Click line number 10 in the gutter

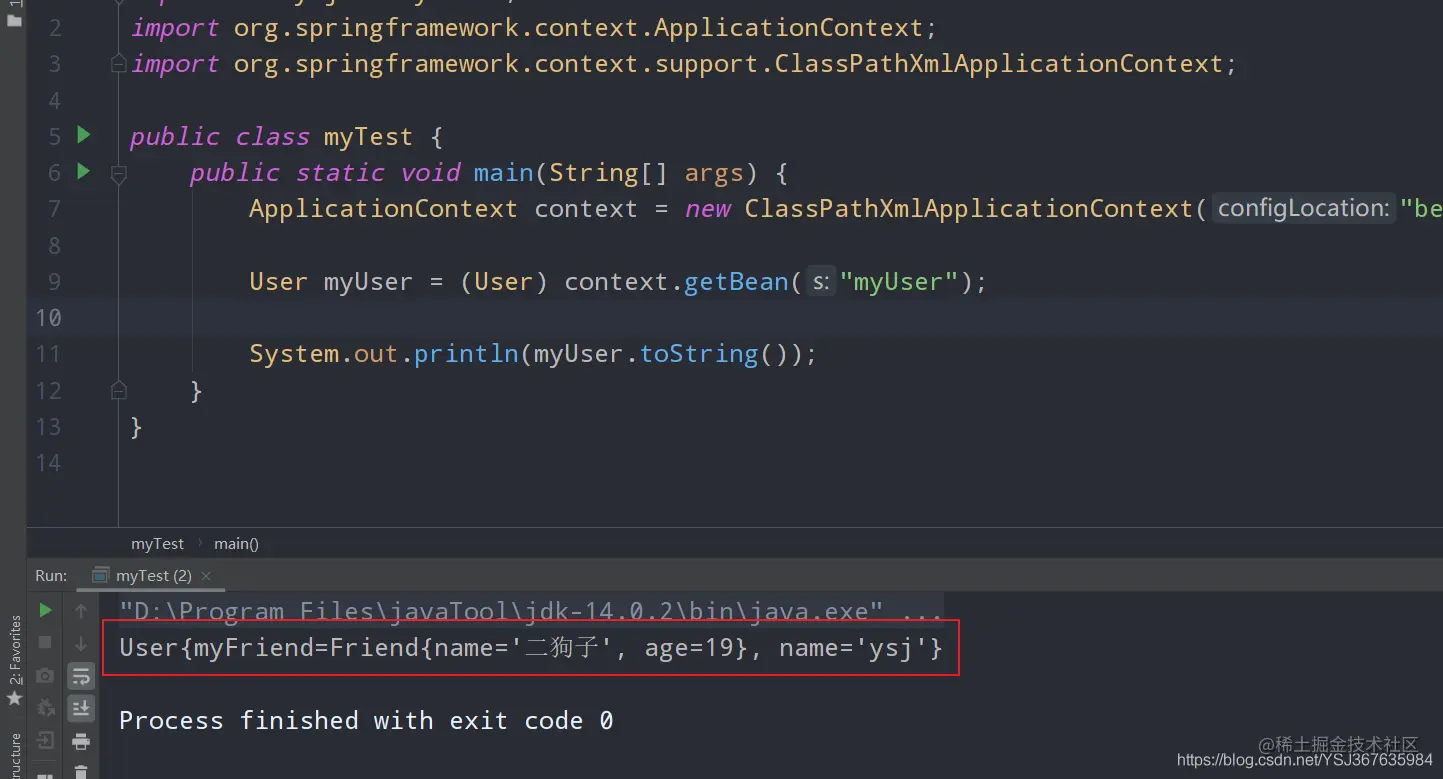pos(48,318)
